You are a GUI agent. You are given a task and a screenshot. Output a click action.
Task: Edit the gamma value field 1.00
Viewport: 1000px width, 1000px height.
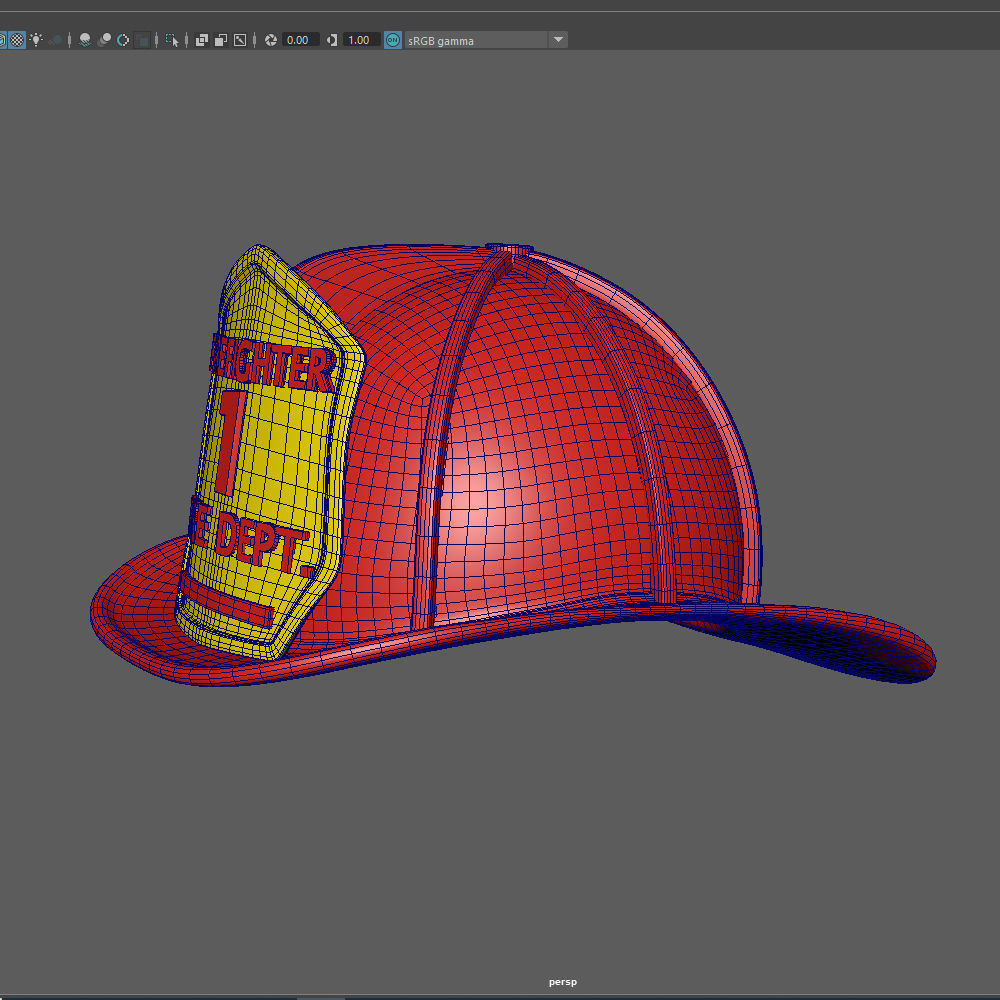361,40
